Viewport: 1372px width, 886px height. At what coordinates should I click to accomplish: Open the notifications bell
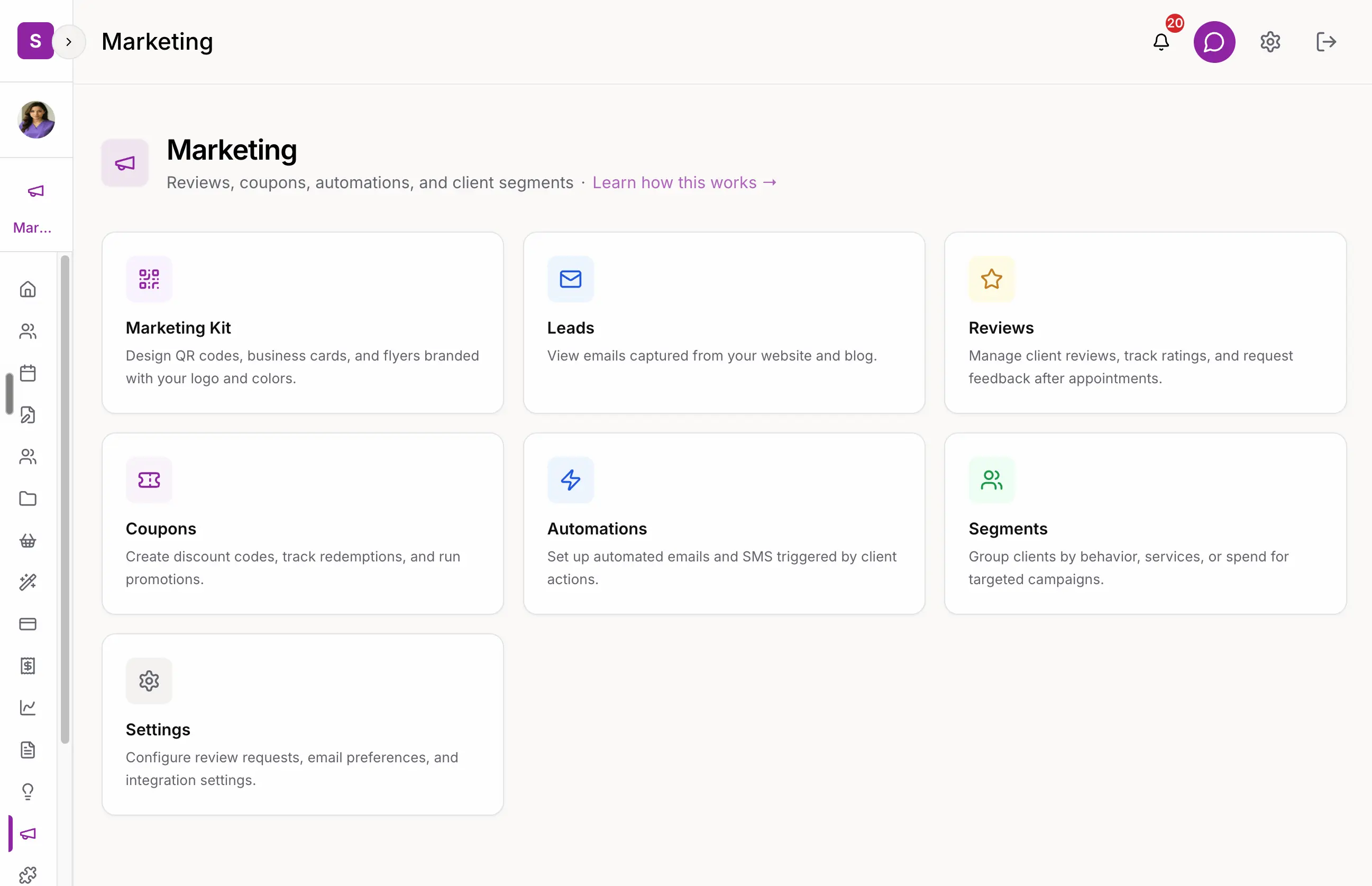pyautogui.click(x=1161, y=42)
